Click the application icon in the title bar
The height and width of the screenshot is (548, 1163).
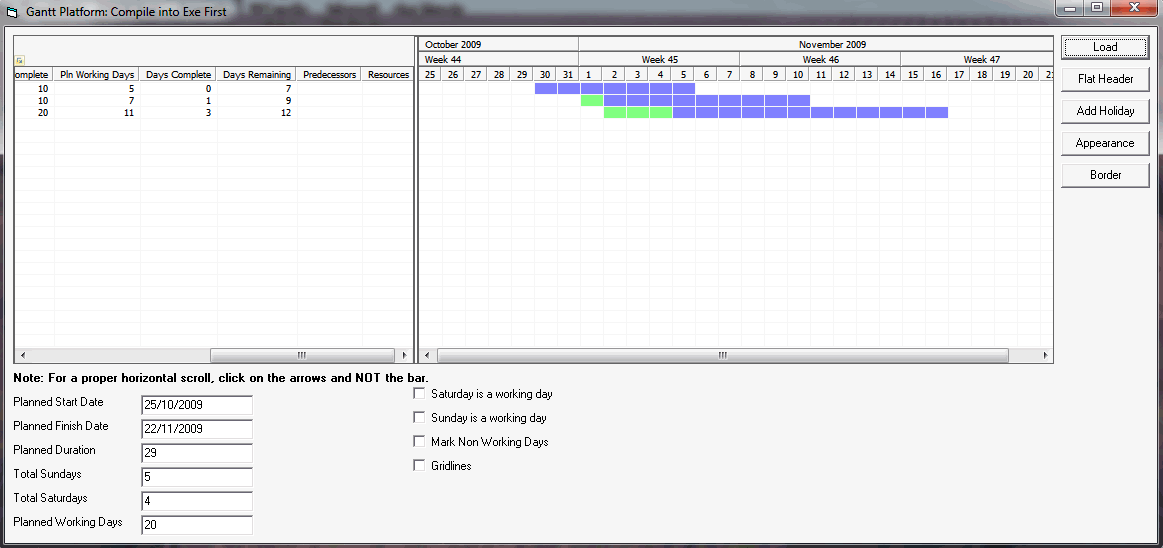point(13,12)
